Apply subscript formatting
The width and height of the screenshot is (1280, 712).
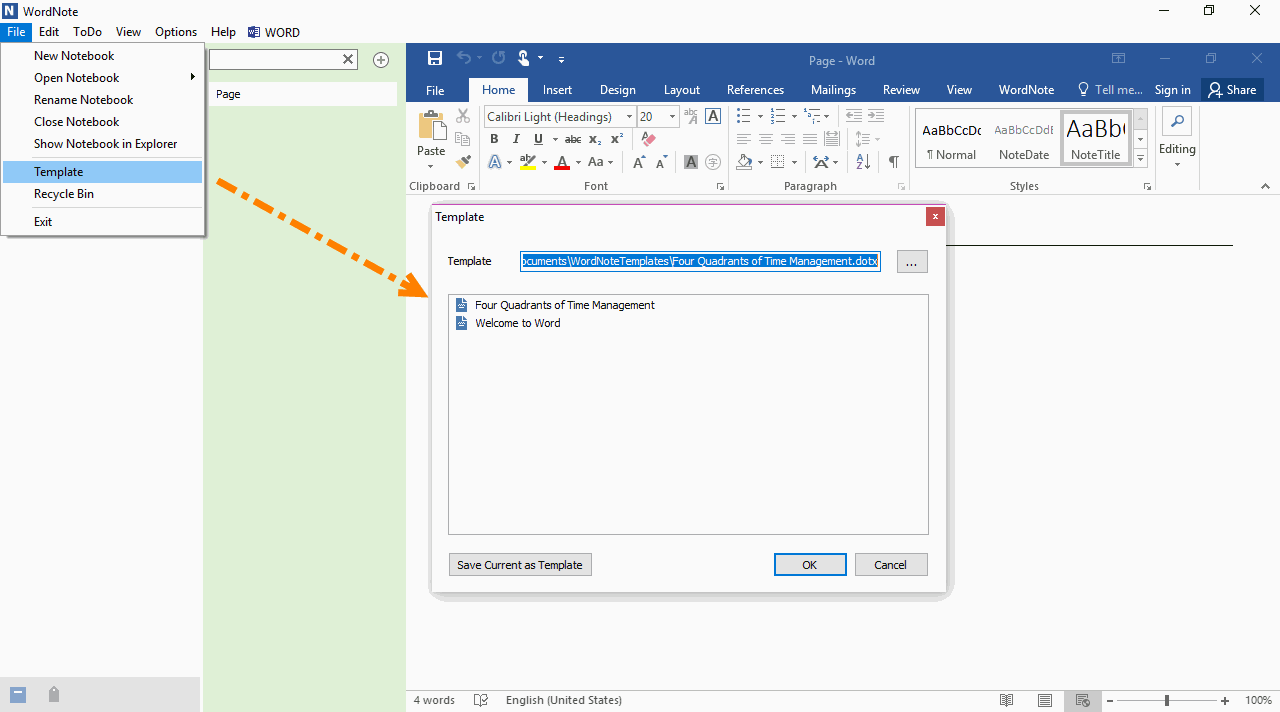point(595,139)
